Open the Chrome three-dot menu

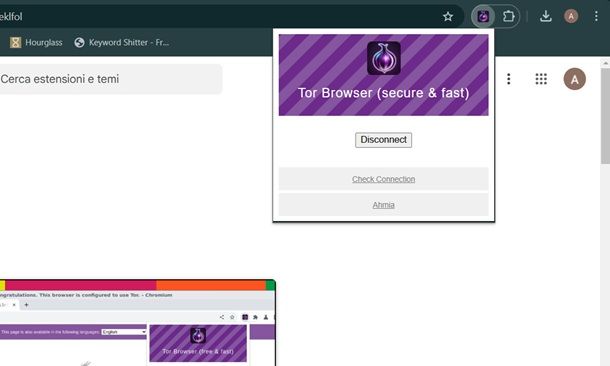596,16
